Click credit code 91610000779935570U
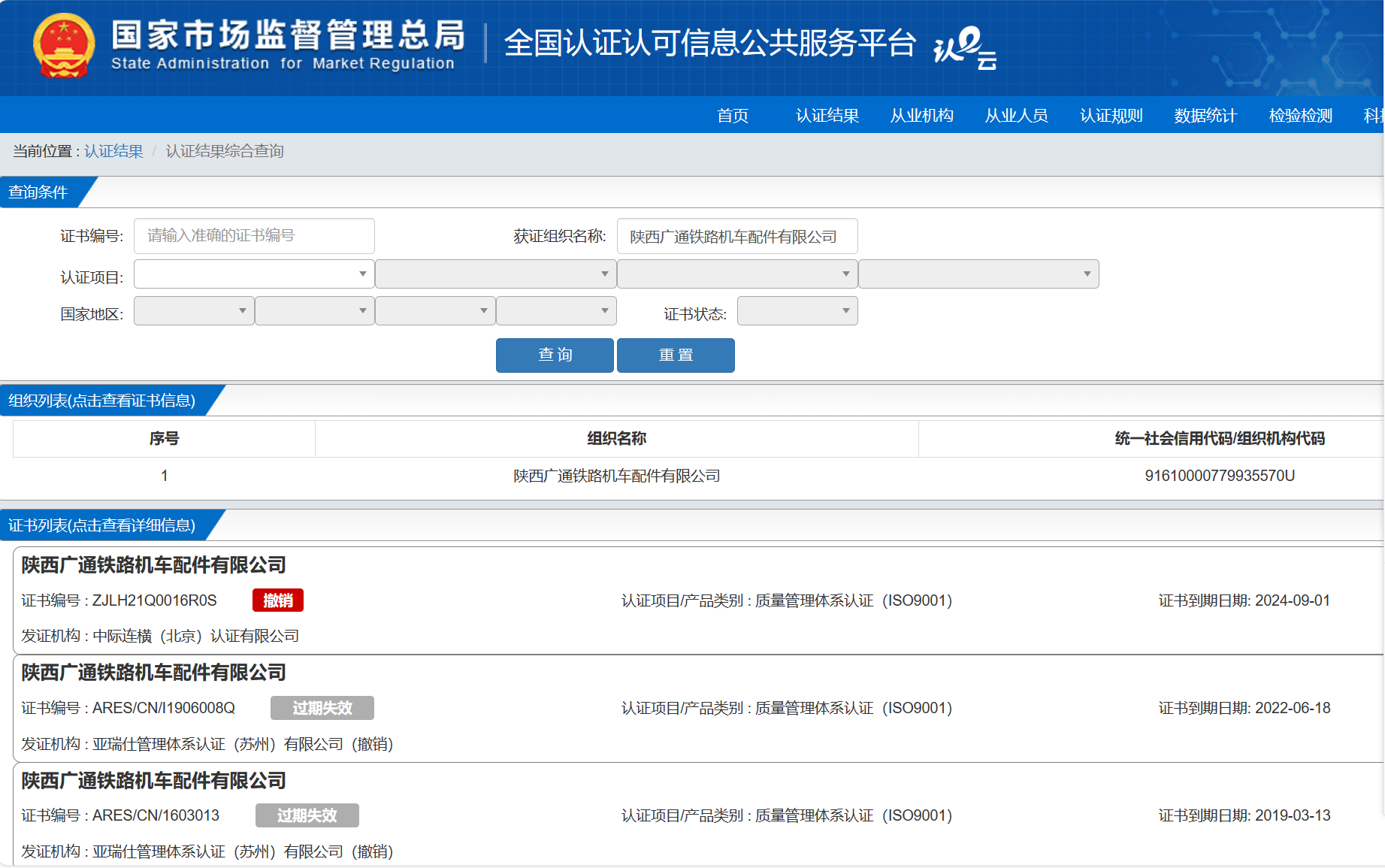Screen dimensions: 1385x868 1220,476
